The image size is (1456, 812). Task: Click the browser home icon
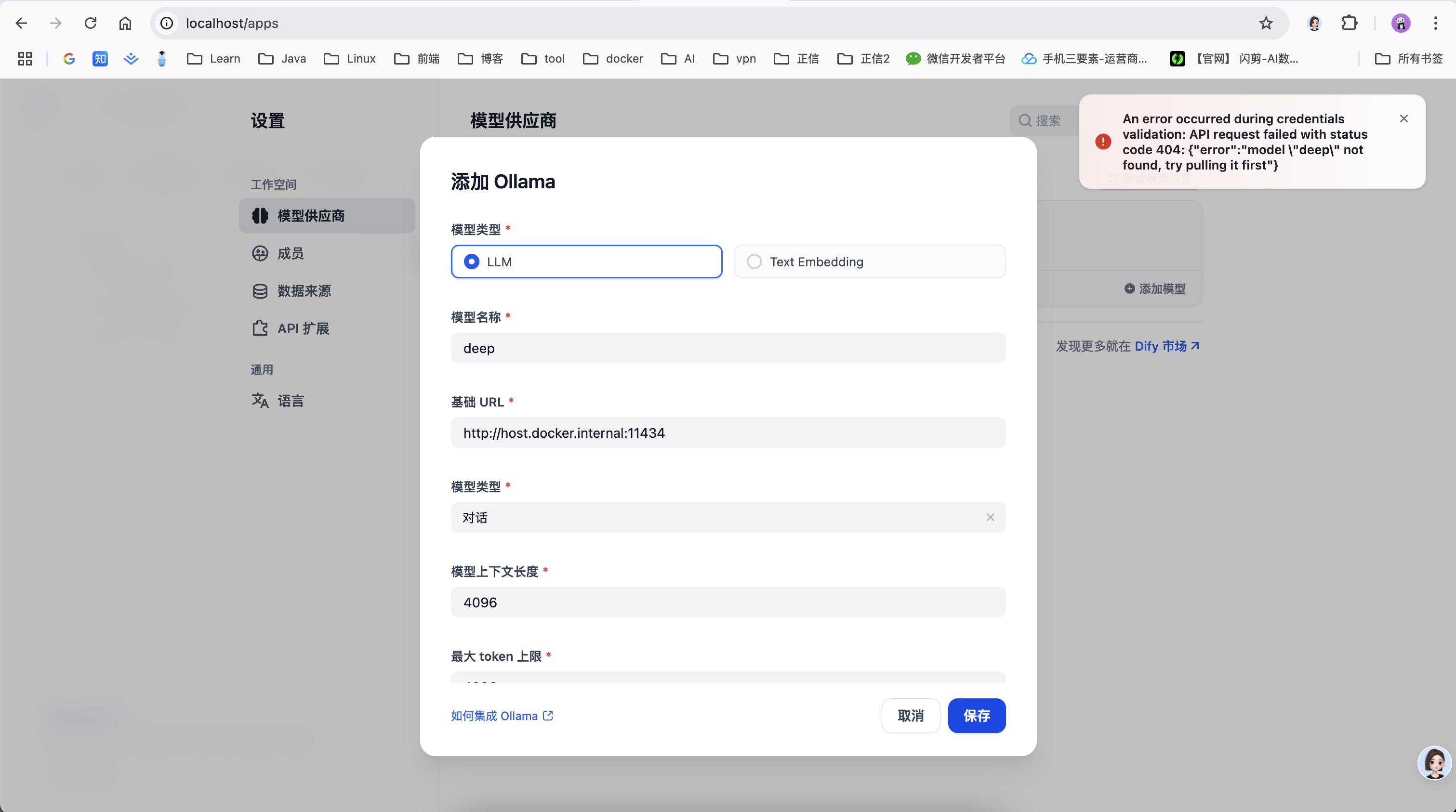coord(125,23)
